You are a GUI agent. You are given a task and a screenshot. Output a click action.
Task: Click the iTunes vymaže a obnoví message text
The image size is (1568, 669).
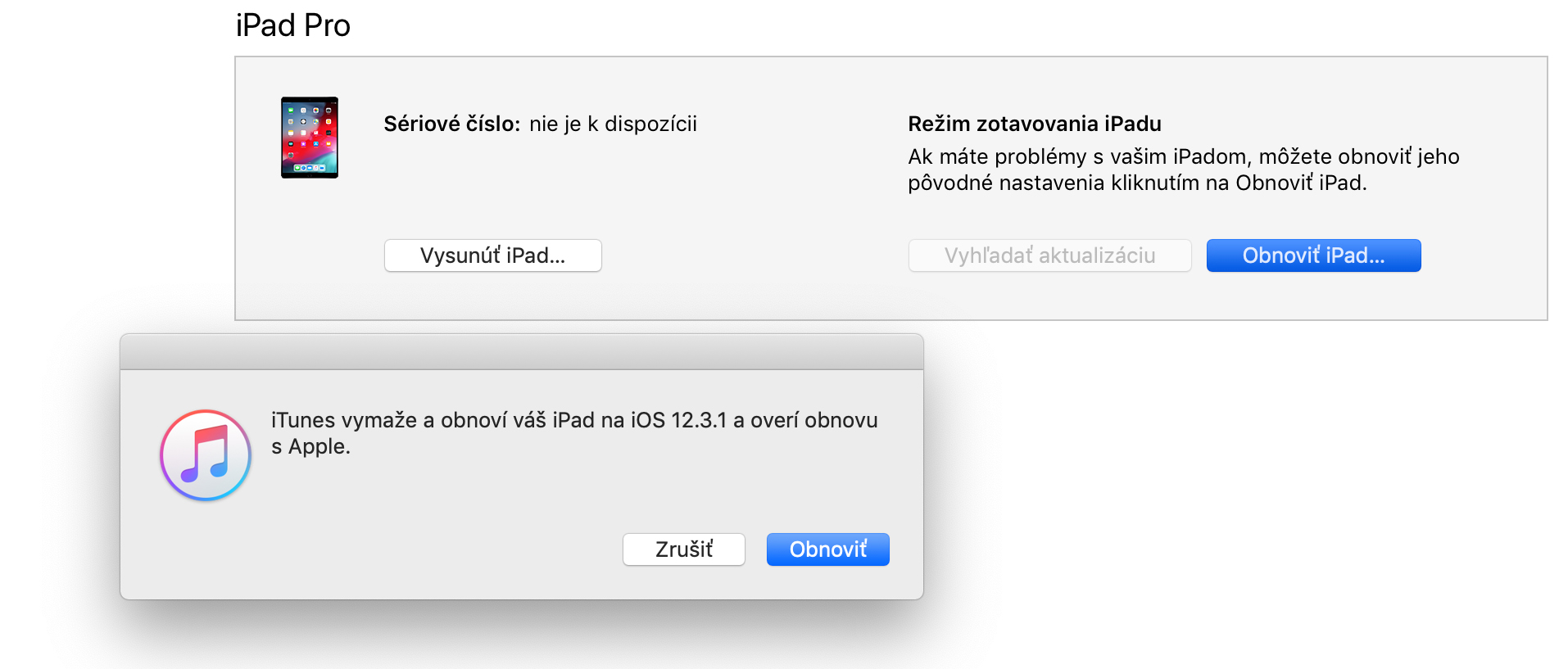point(574,433)
